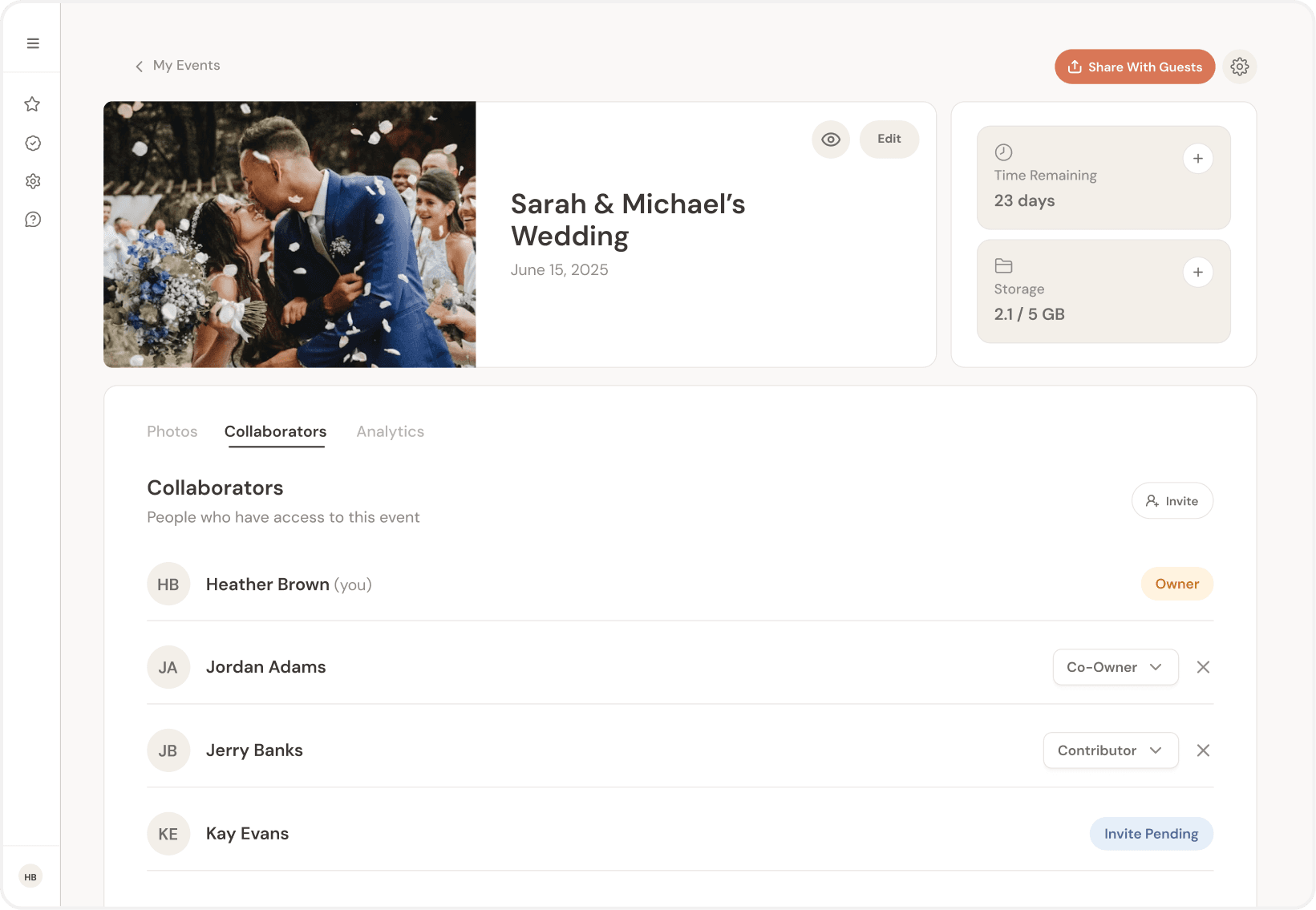
Task: Click the date June 15, 2025
Action: (x=560, y=270)
